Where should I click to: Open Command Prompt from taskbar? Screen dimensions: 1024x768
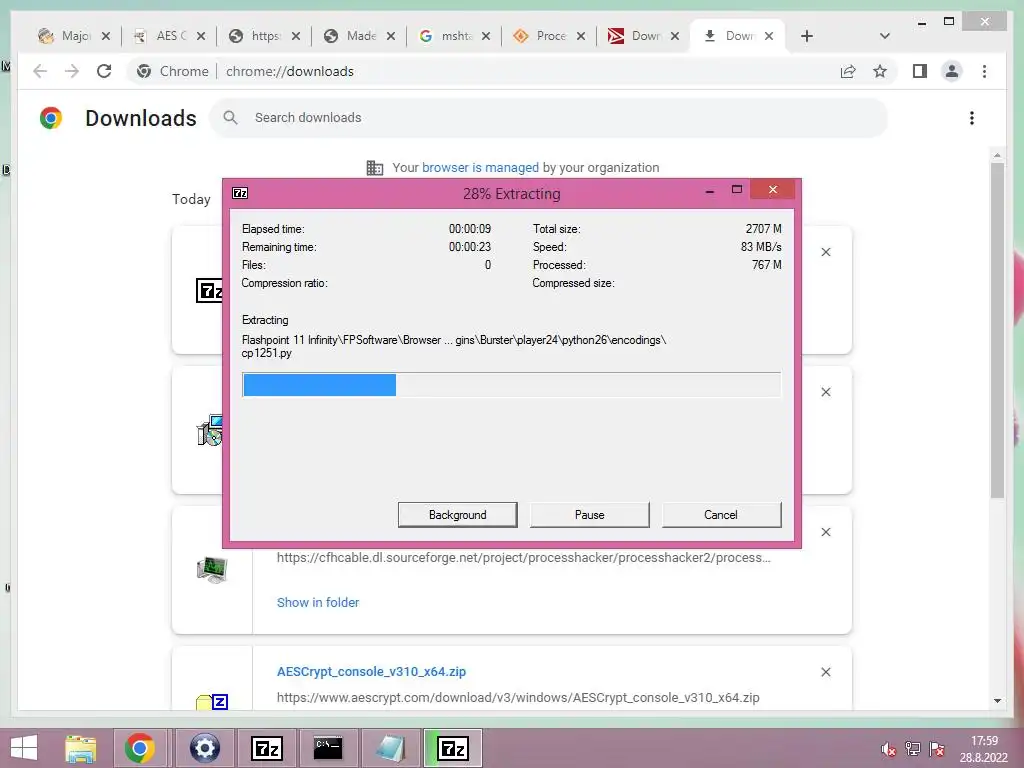point(328,748)
